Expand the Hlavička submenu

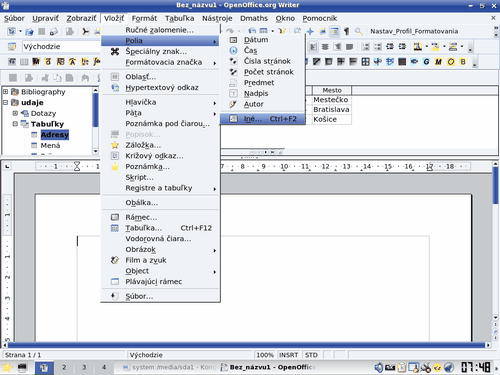point(160,102)
